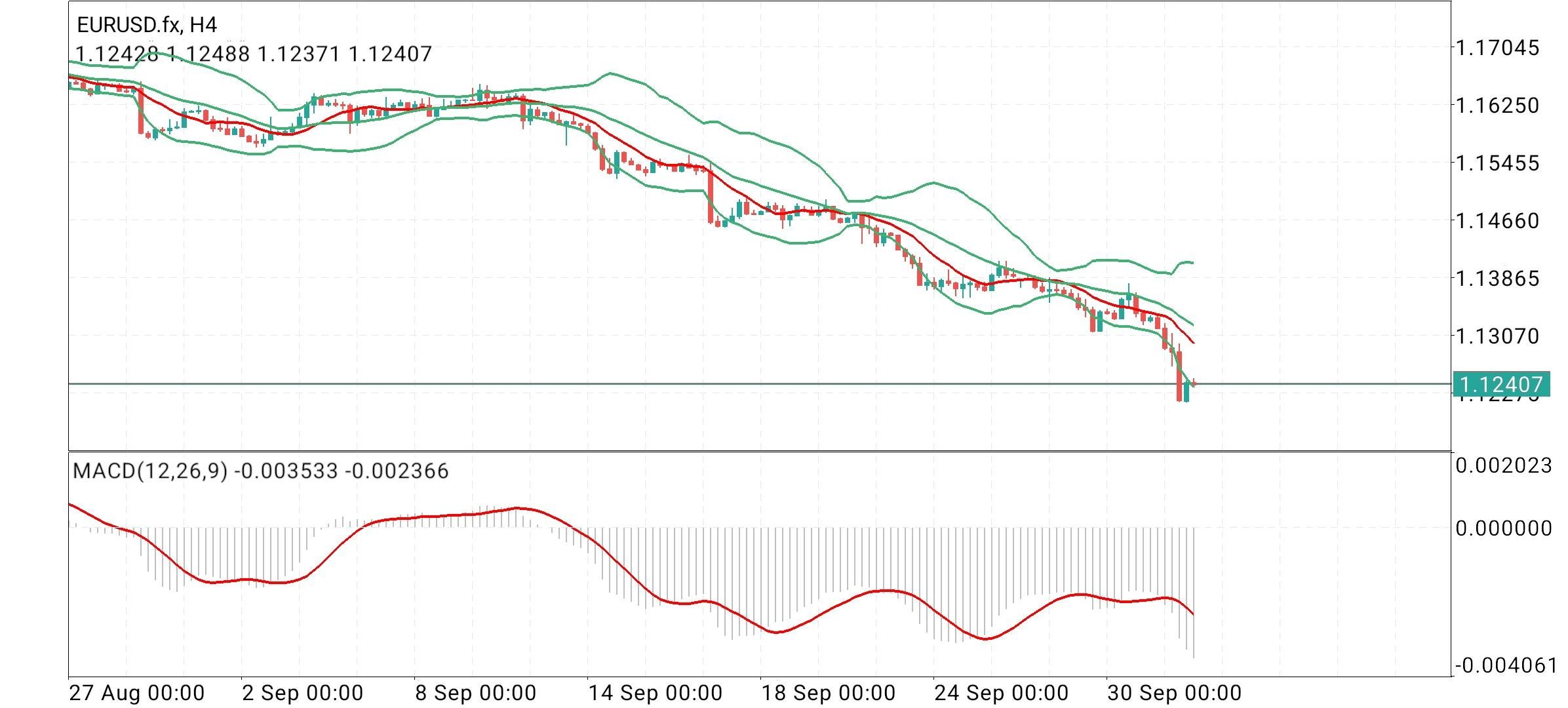Click the 2 Sep 00:00 time label

(303, 693)
